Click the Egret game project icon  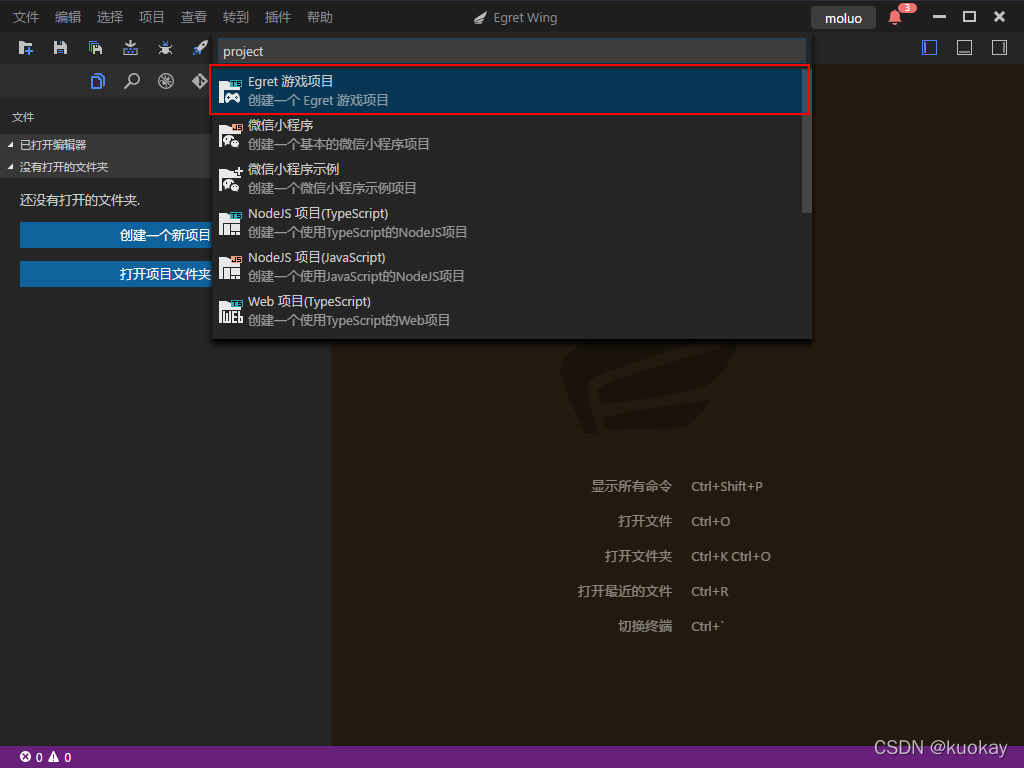[231, 91]
